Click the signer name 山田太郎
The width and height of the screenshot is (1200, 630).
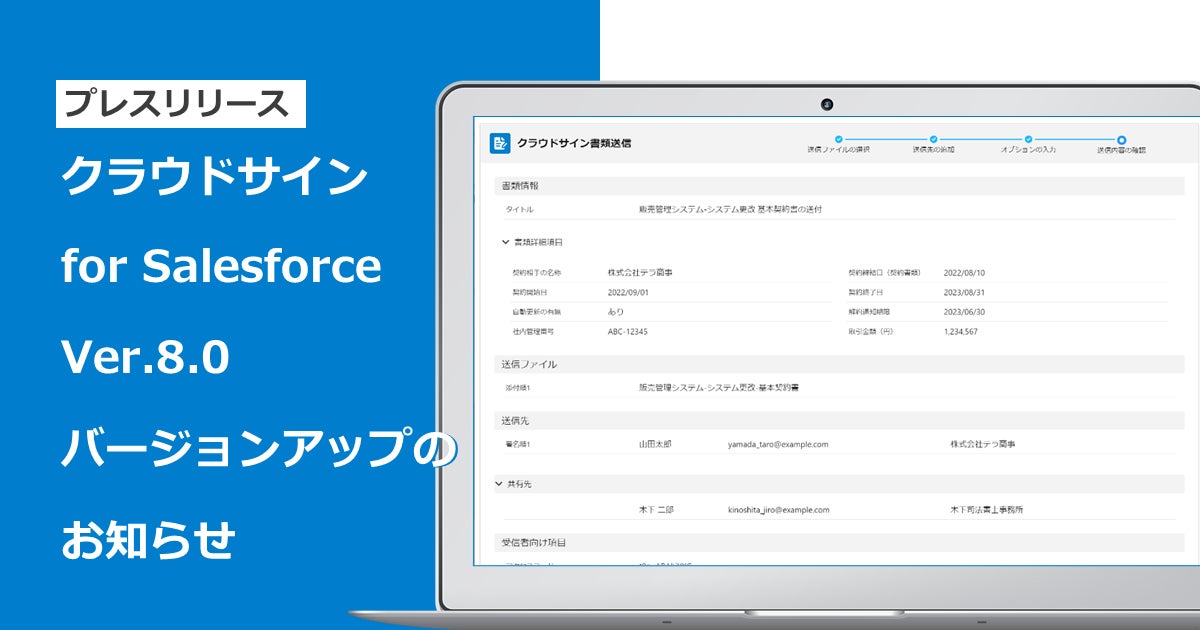(656, 444)
